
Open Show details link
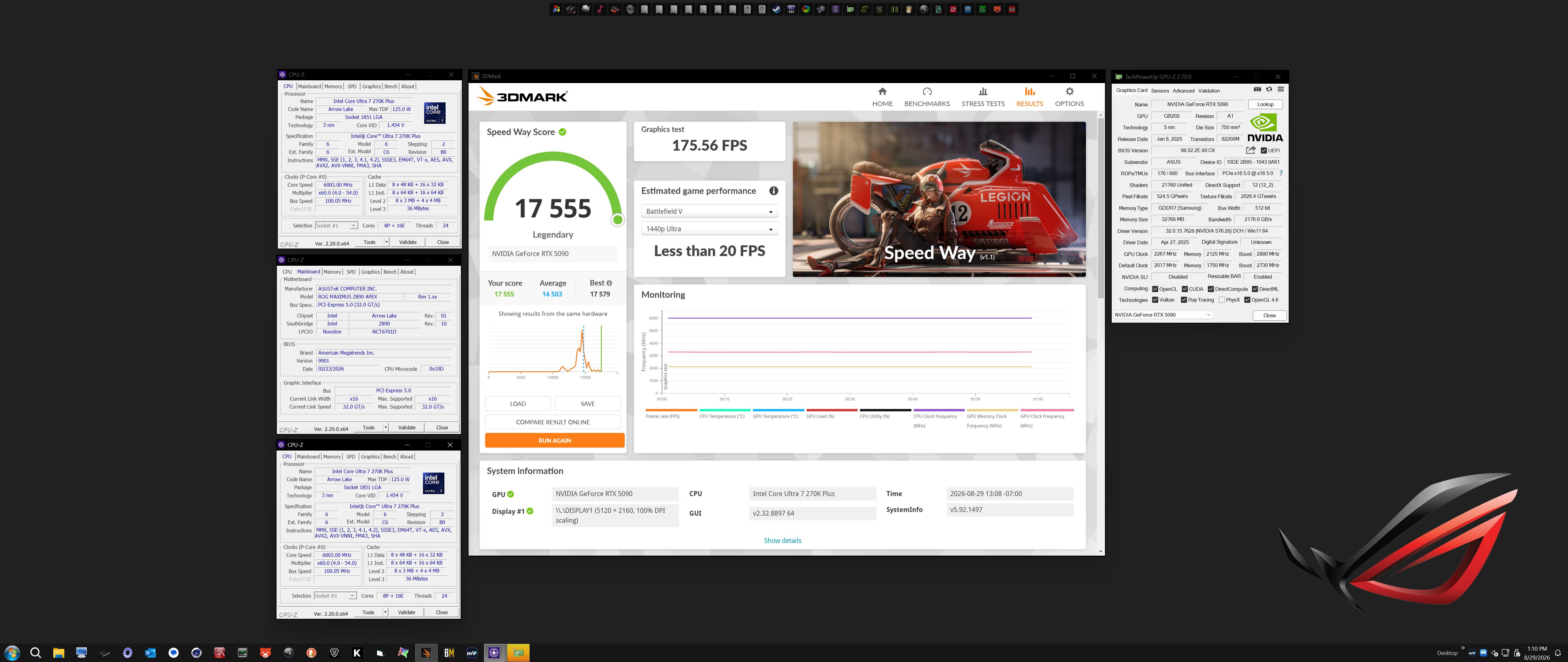click(782, 540)
